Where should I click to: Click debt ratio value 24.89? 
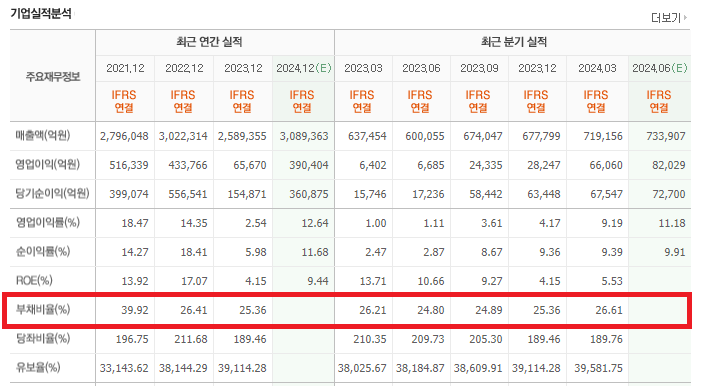pos(489,310)
